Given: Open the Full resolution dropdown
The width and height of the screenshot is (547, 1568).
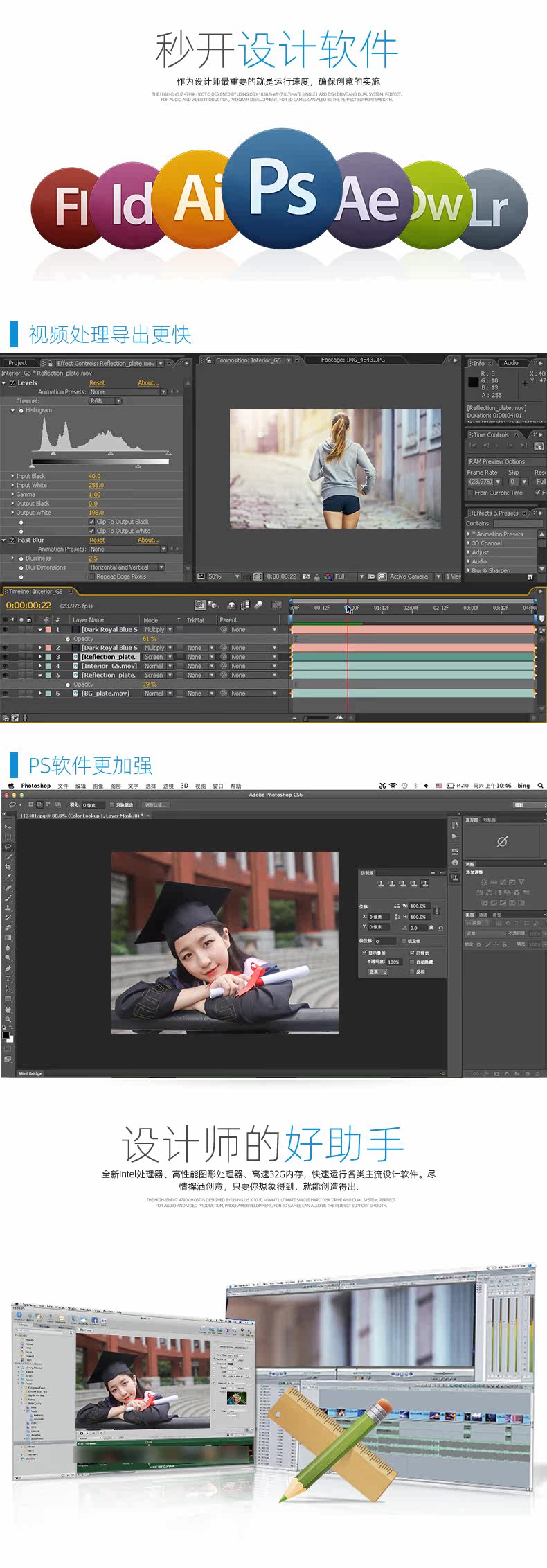Looking at the screenshot, I should [x=349, y=576].
